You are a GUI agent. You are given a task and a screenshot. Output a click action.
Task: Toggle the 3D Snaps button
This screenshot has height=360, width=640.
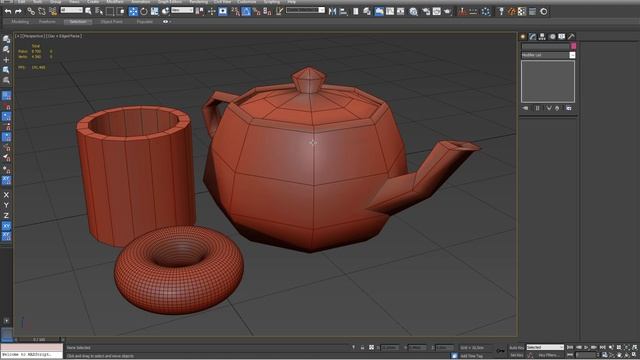point(236,11)
